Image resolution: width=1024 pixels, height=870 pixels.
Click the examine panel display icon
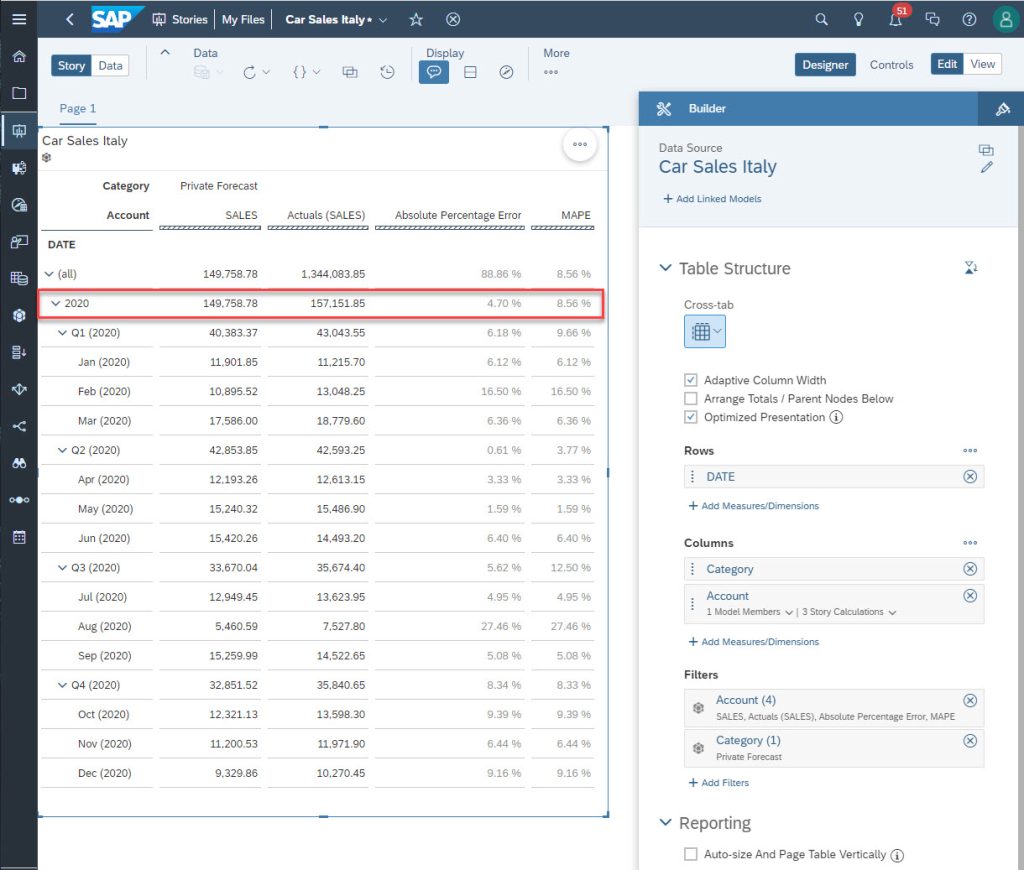pos(470,72)
